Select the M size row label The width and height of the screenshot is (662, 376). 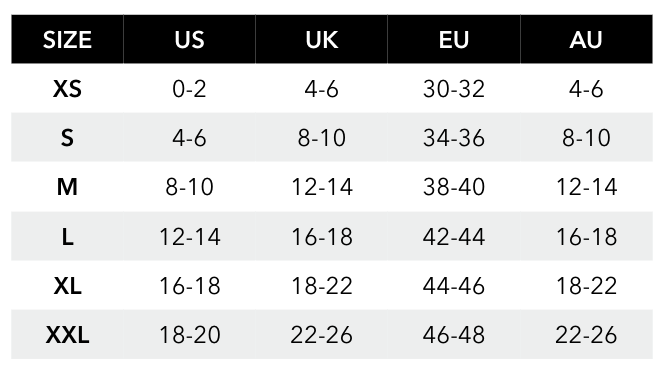67,187
